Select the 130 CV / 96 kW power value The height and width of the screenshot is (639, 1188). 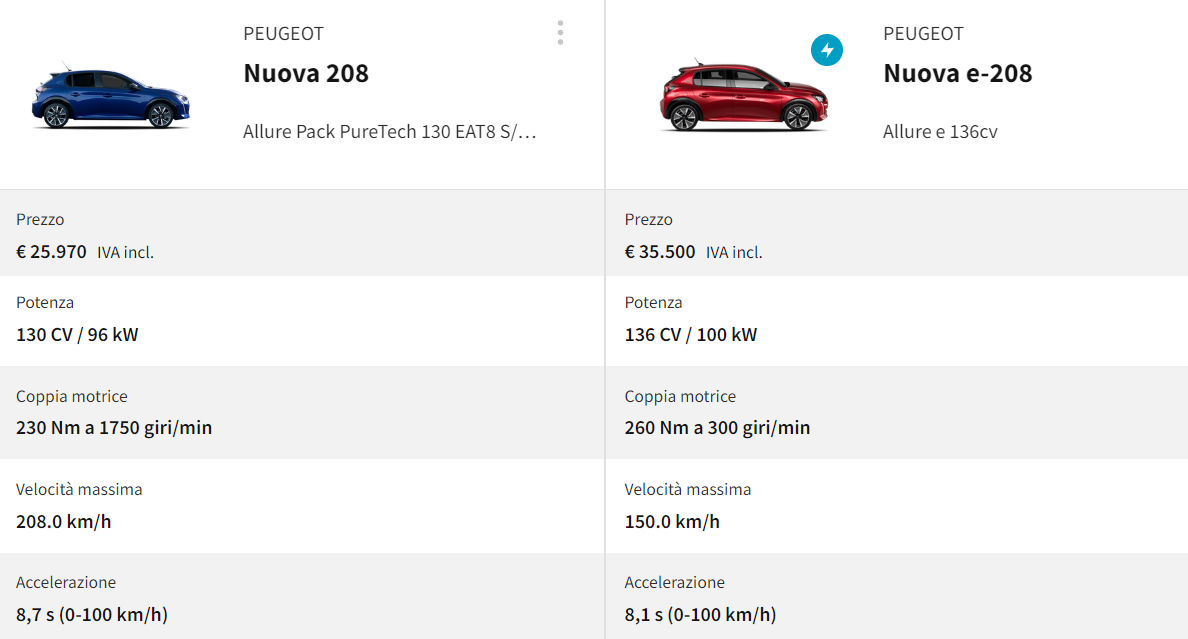pyautogui.click(x=77, y=335)
